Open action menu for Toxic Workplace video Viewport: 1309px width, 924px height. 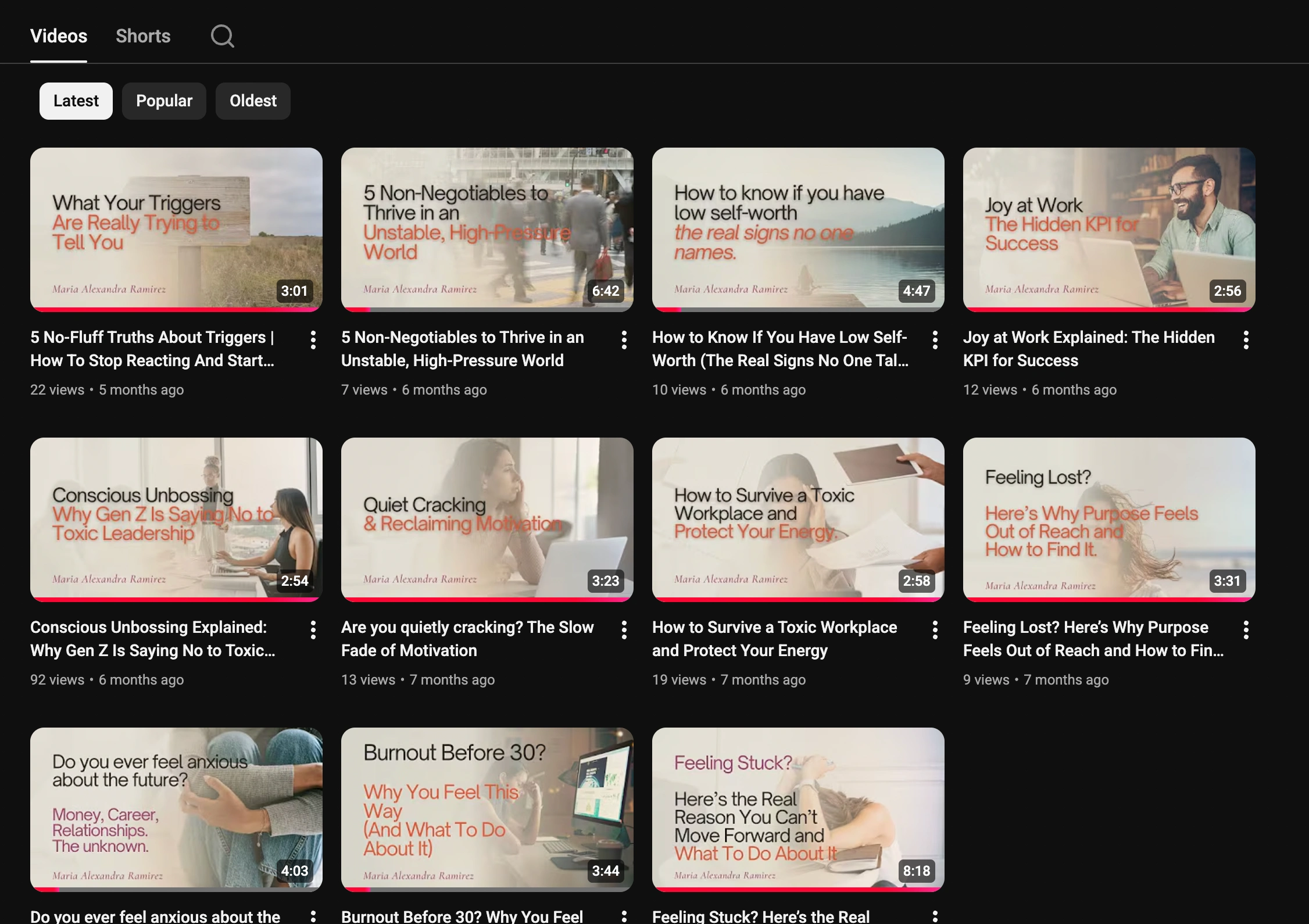935,630
